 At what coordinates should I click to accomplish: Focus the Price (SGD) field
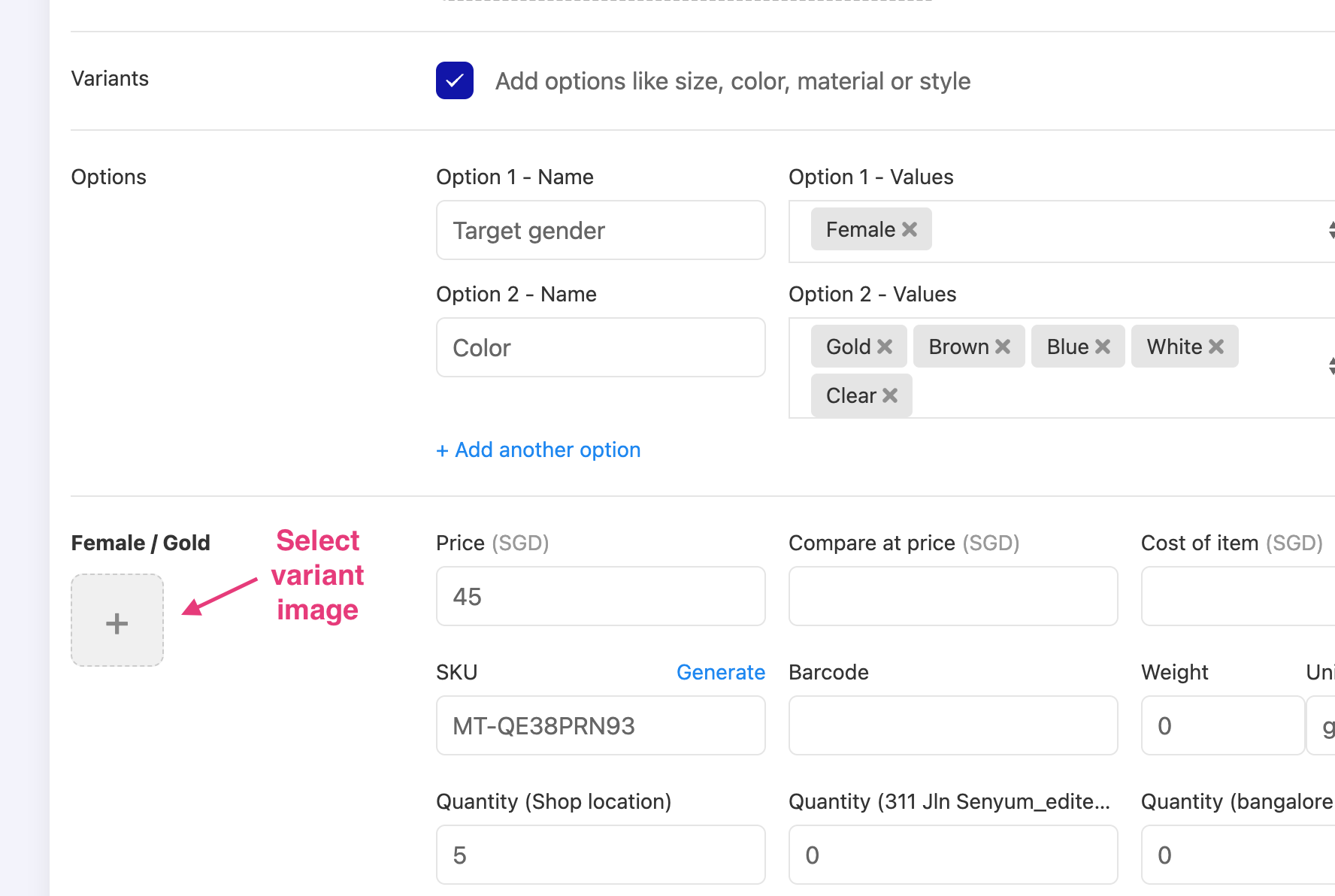coord(600,596)
